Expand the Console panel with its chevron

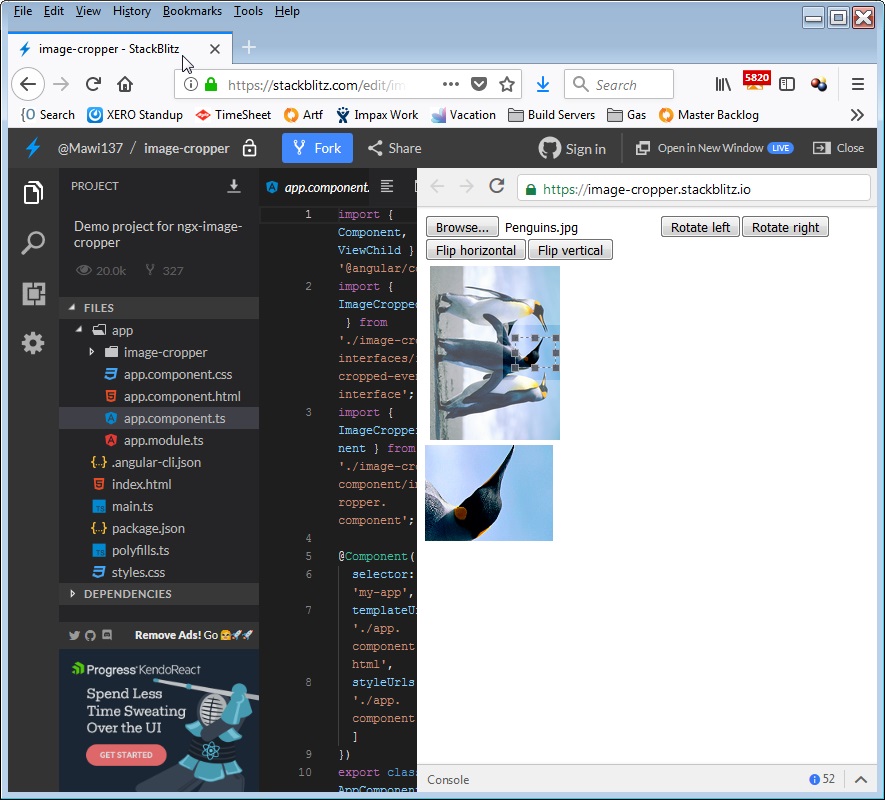click(861, 779)
